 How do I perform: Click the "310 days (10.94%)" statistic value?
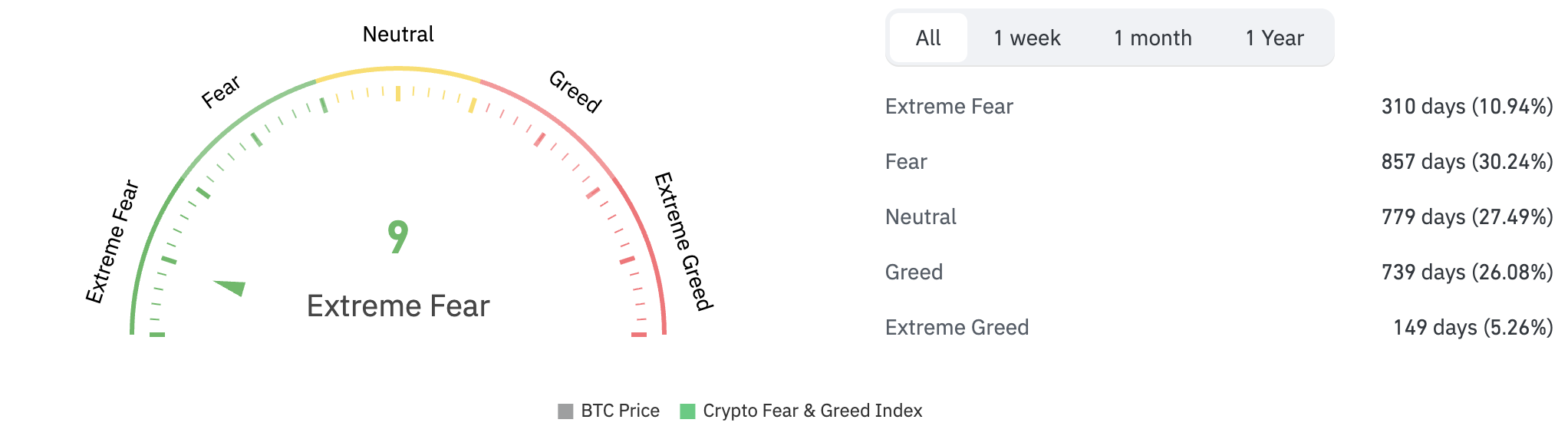[1467, 107]
